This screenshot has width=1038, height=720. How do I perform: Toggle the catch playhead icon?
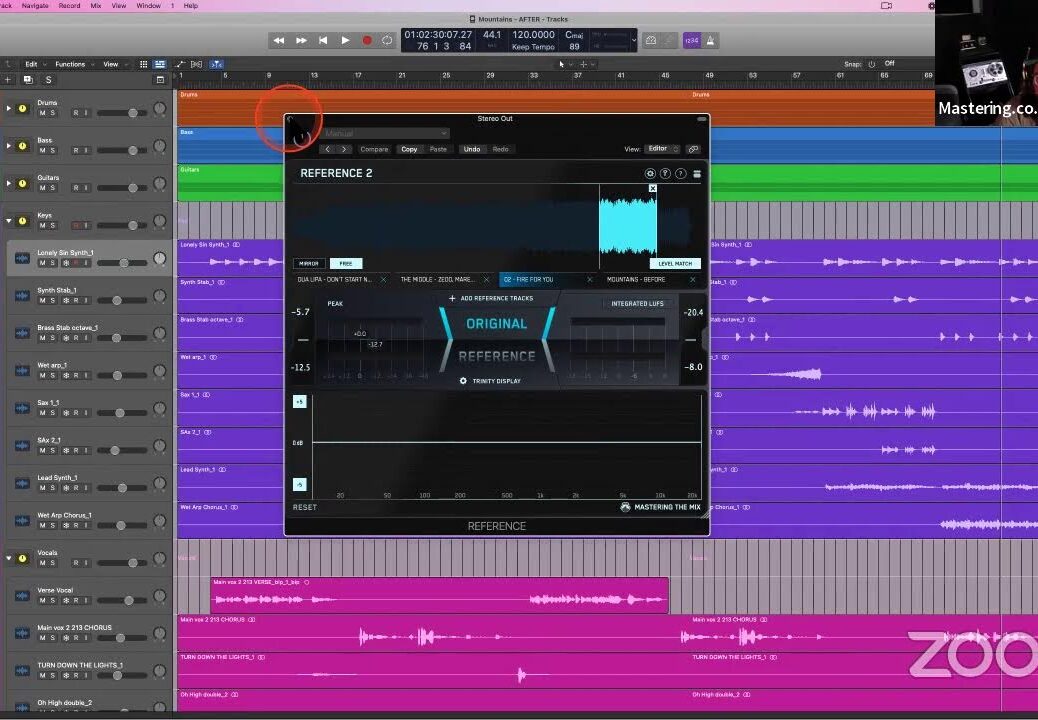pos(216,64)
